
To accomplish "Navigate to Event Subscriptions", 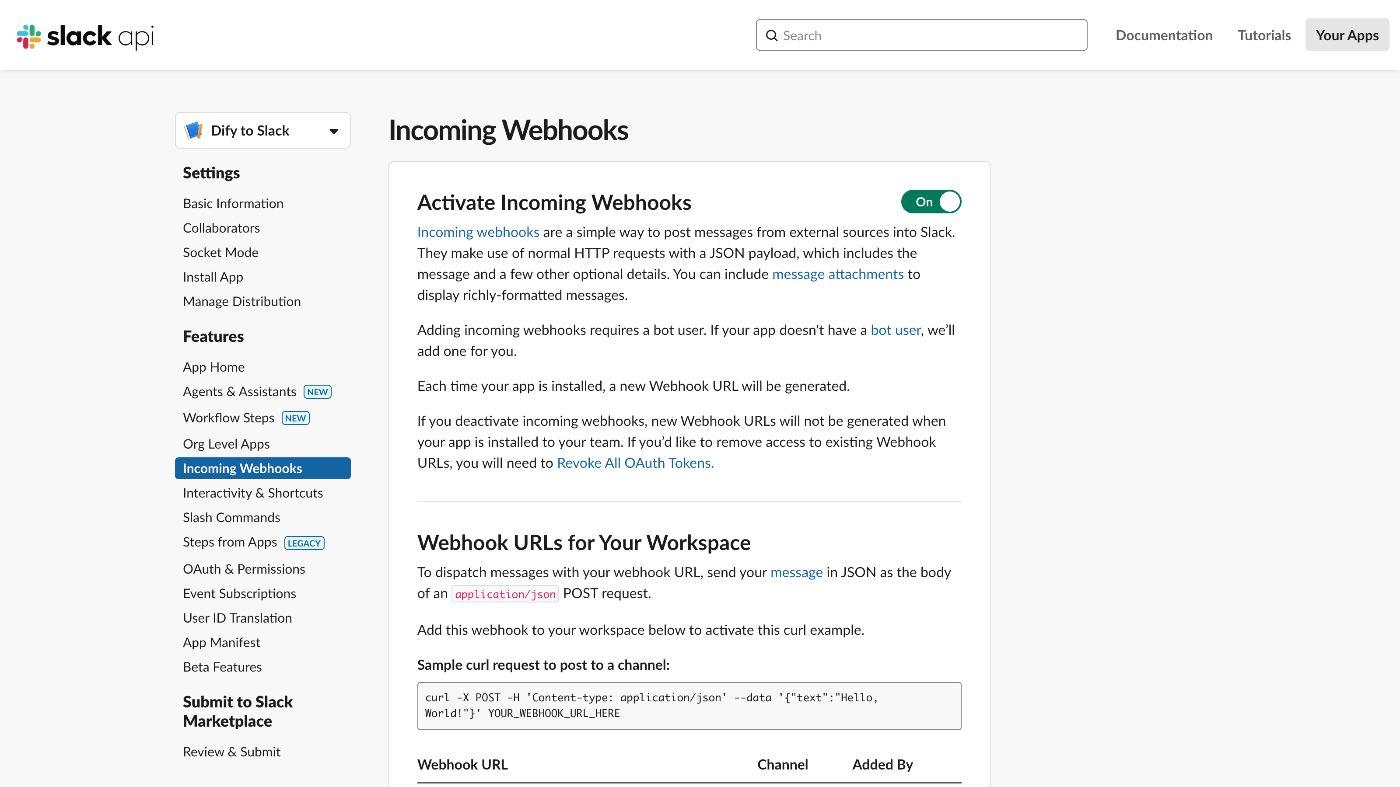I will 240,594.
